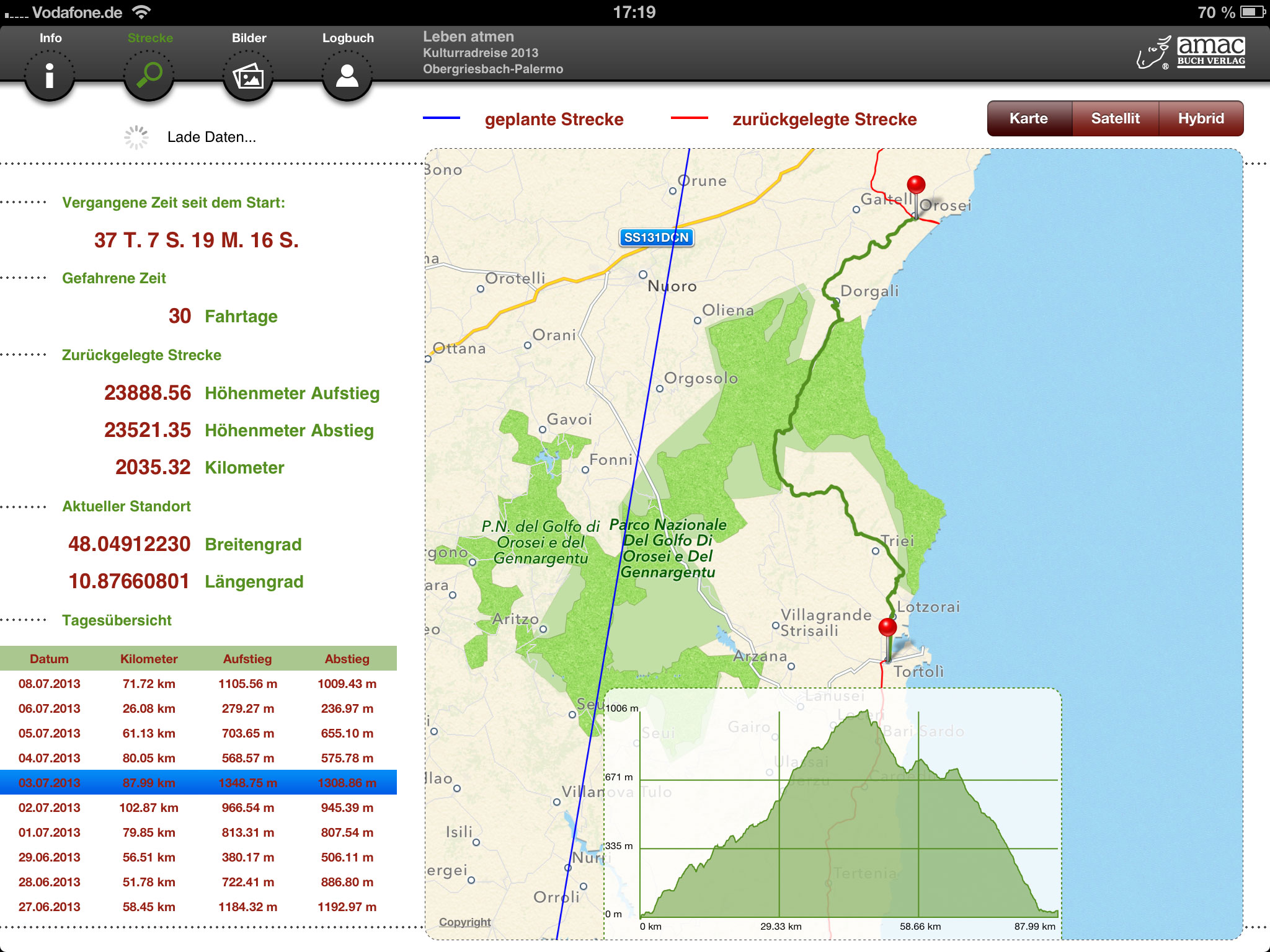Image resolution: width=1270 pixels, height=952 pixels.
Task: Tap the Aufstieg column header
Action: coord(247,659)
